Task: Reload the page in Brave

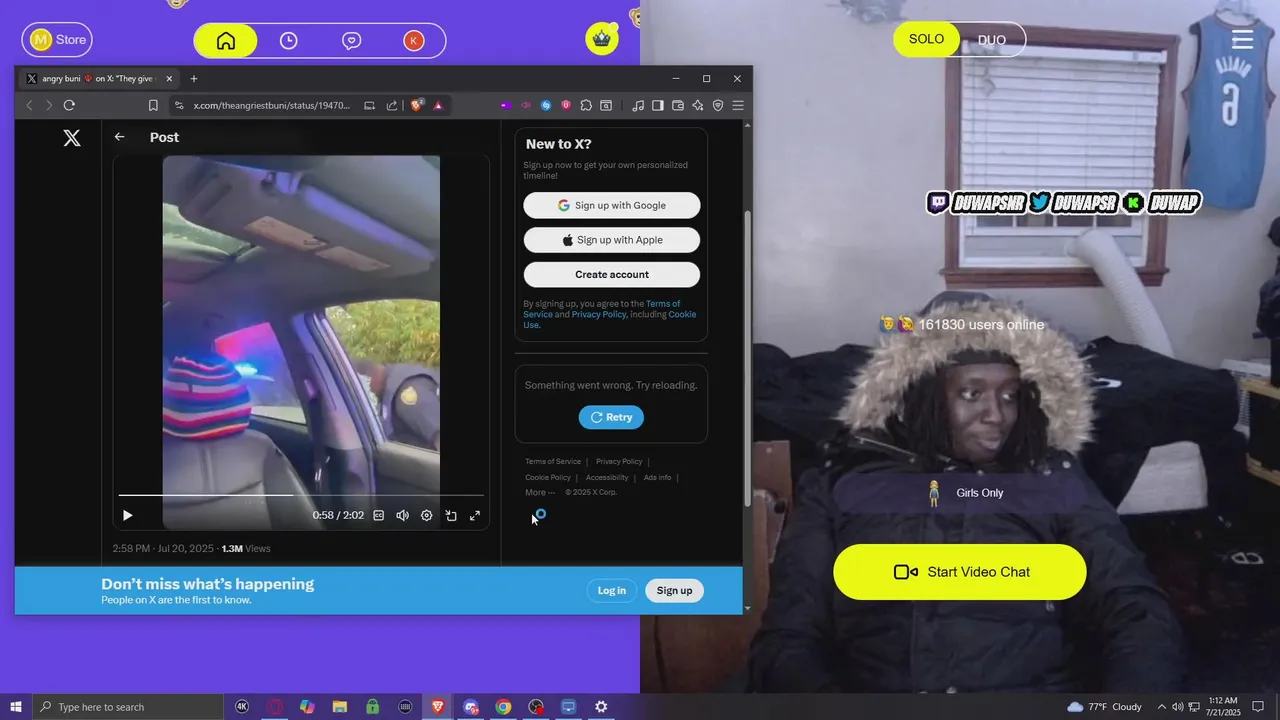Action: [x=69, y=105]
